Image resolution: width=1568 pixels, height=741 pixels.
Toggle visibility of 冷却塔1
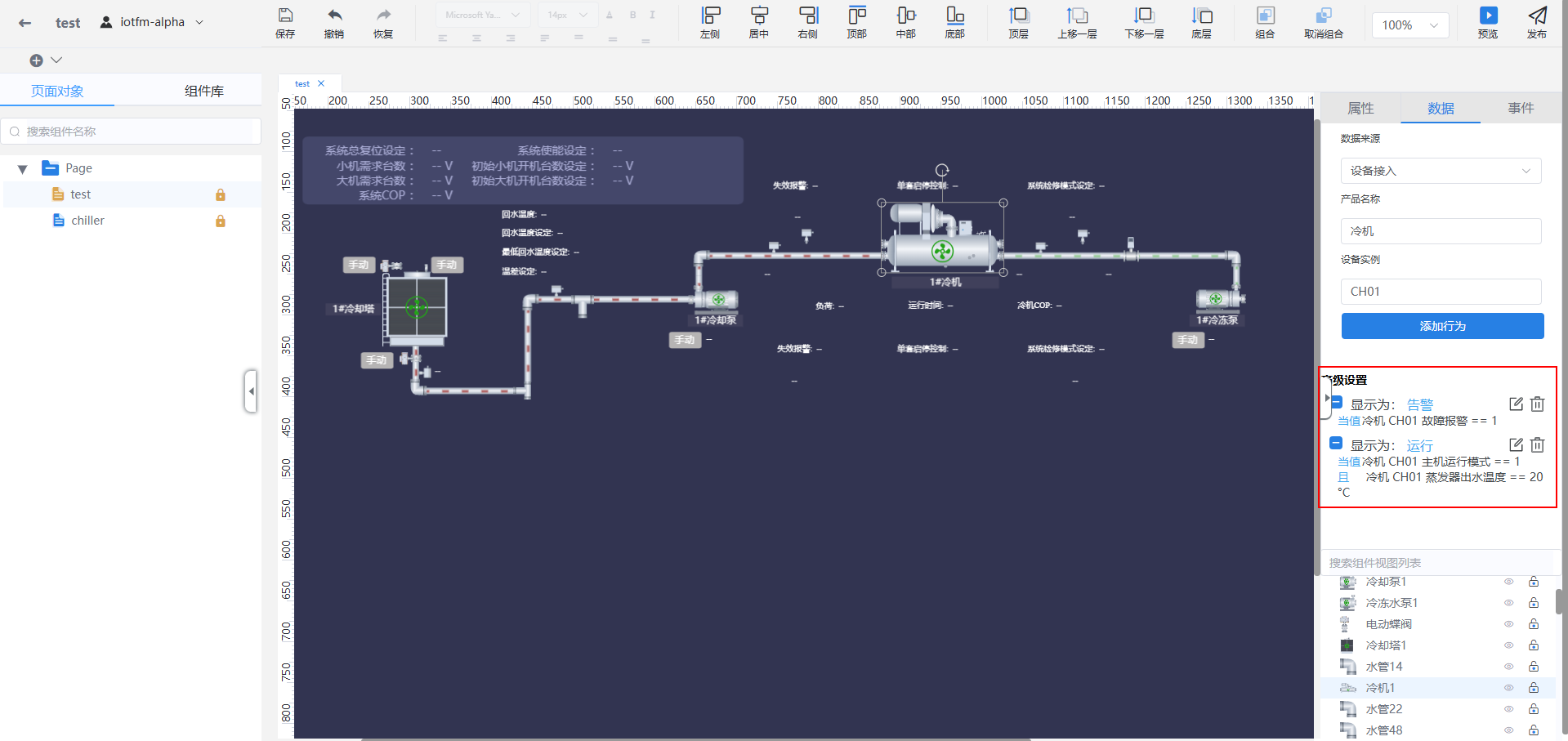click(x=1509, y=645)
